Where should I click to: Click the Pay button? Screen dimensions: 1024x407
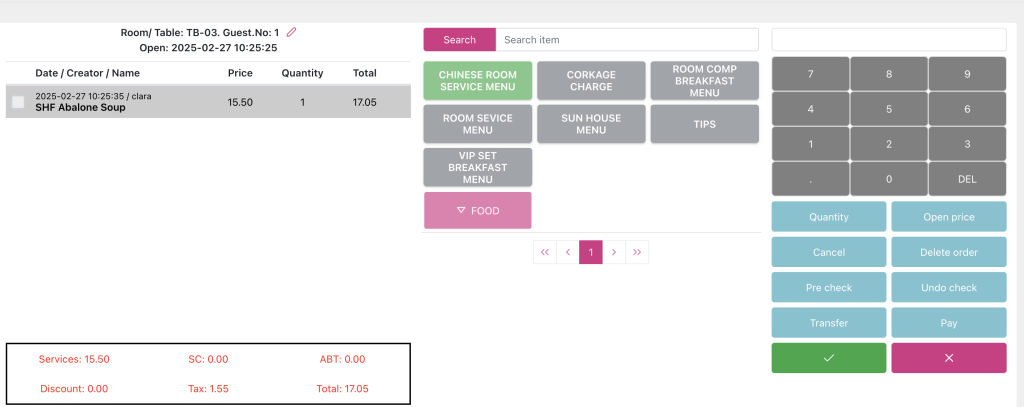(948, 323)
